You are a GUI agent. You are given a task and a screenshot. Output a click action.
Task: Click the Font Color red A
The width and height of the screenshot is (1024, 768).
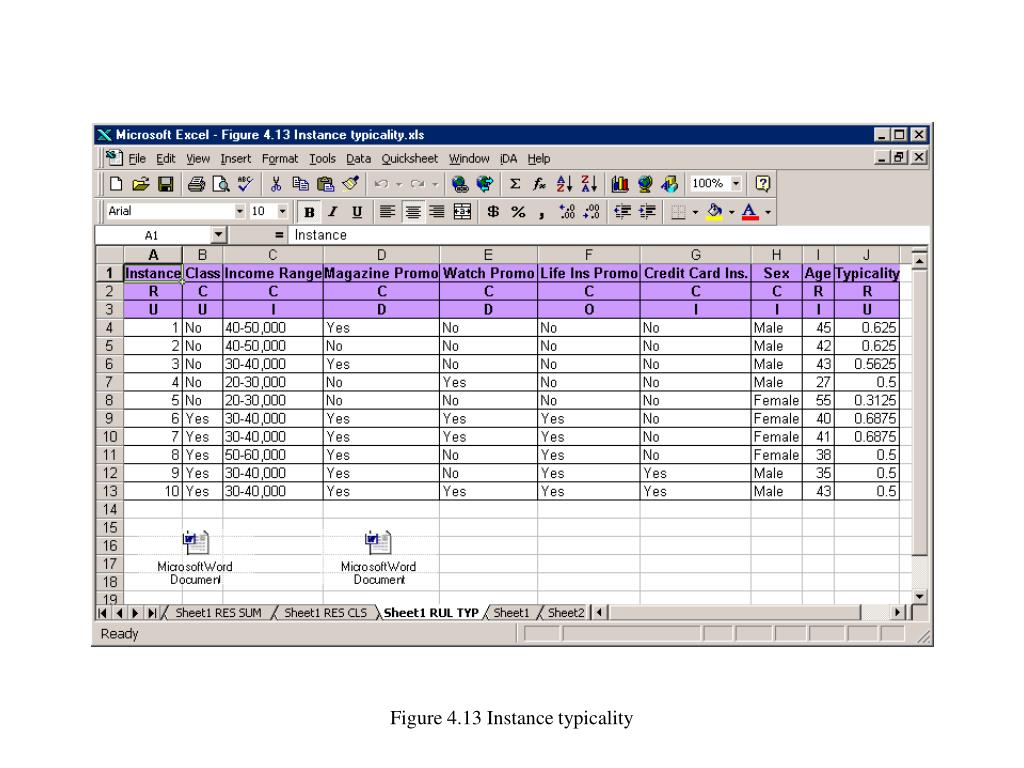coord(750,212)
